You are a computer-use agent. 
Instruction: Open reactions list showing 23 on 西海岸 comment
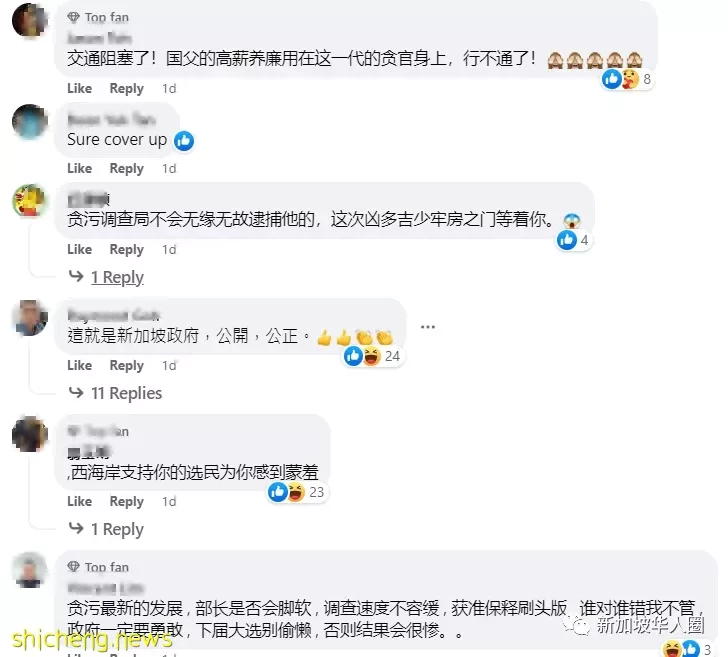(297, 492)
